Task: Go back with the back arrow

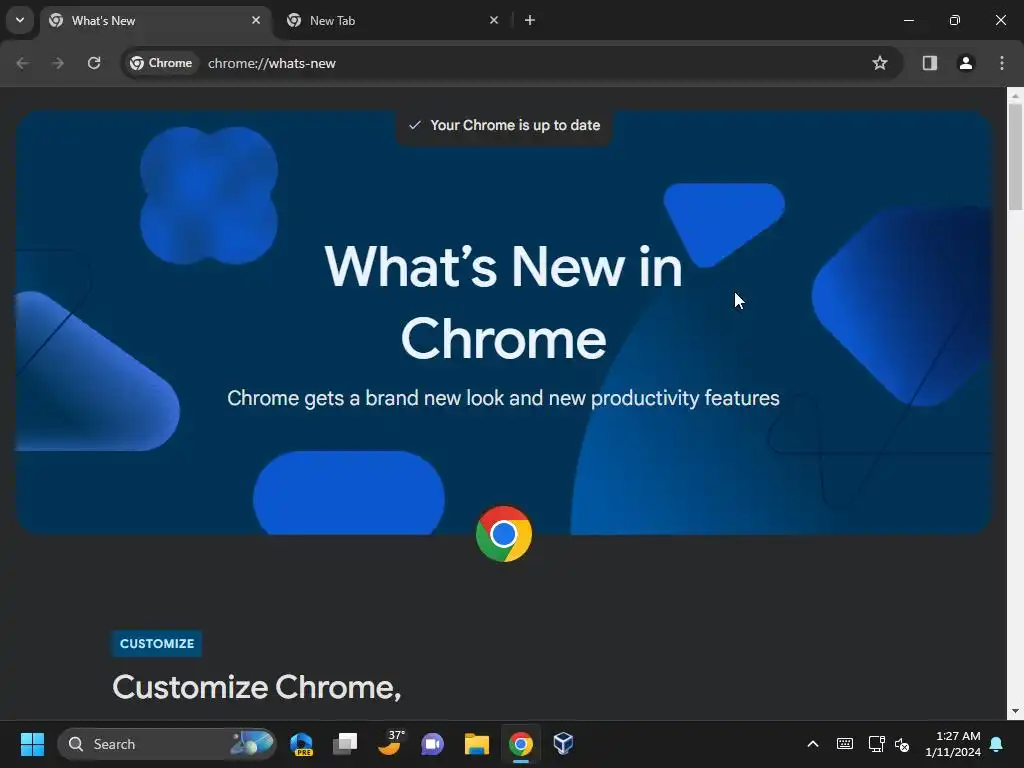Action: (x=22, y=63)
